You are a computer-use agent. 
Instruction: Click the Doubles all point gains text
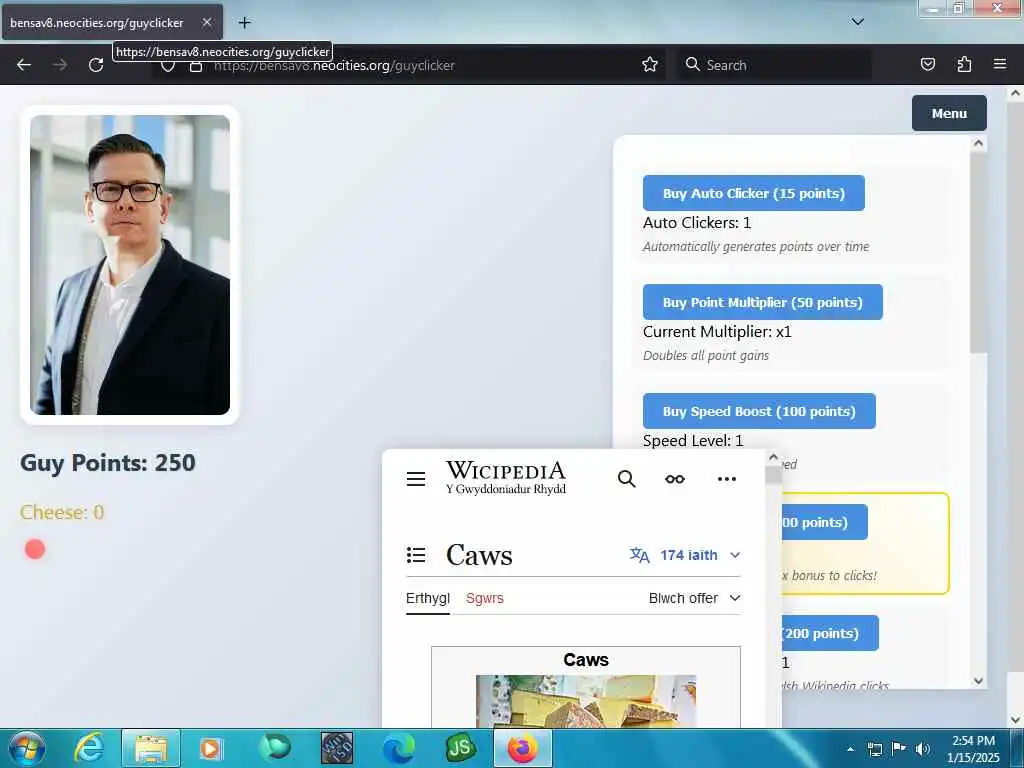706,355
